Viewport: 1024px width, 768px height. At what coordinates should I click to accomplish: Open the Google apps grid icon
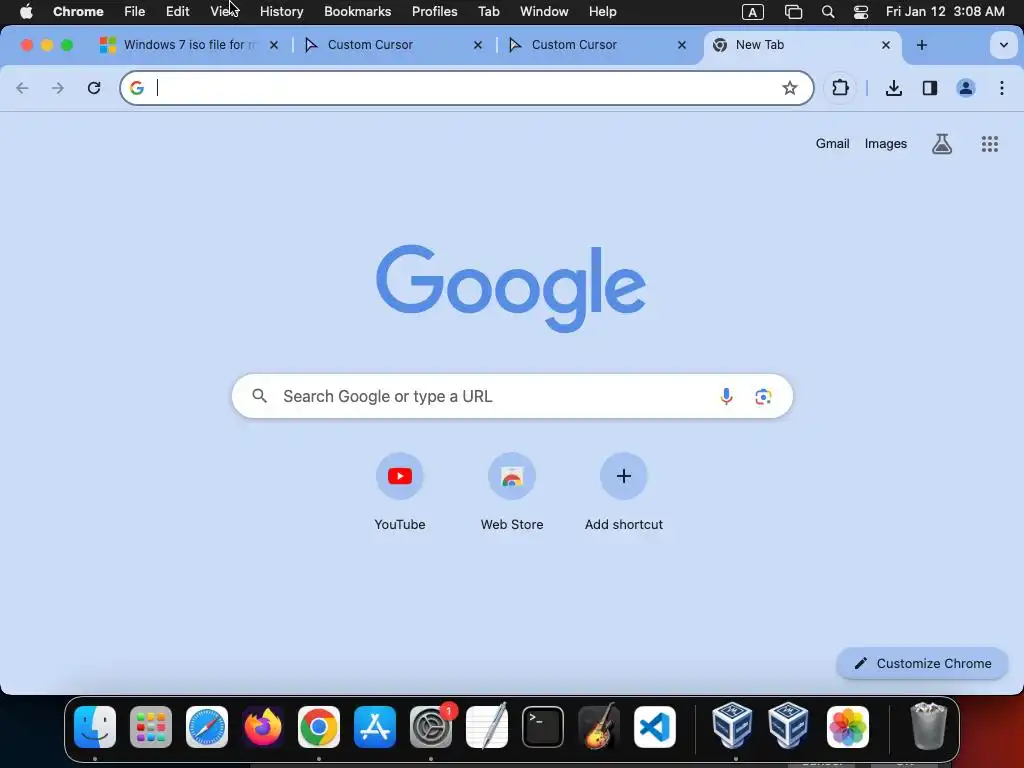coord(989,144)
